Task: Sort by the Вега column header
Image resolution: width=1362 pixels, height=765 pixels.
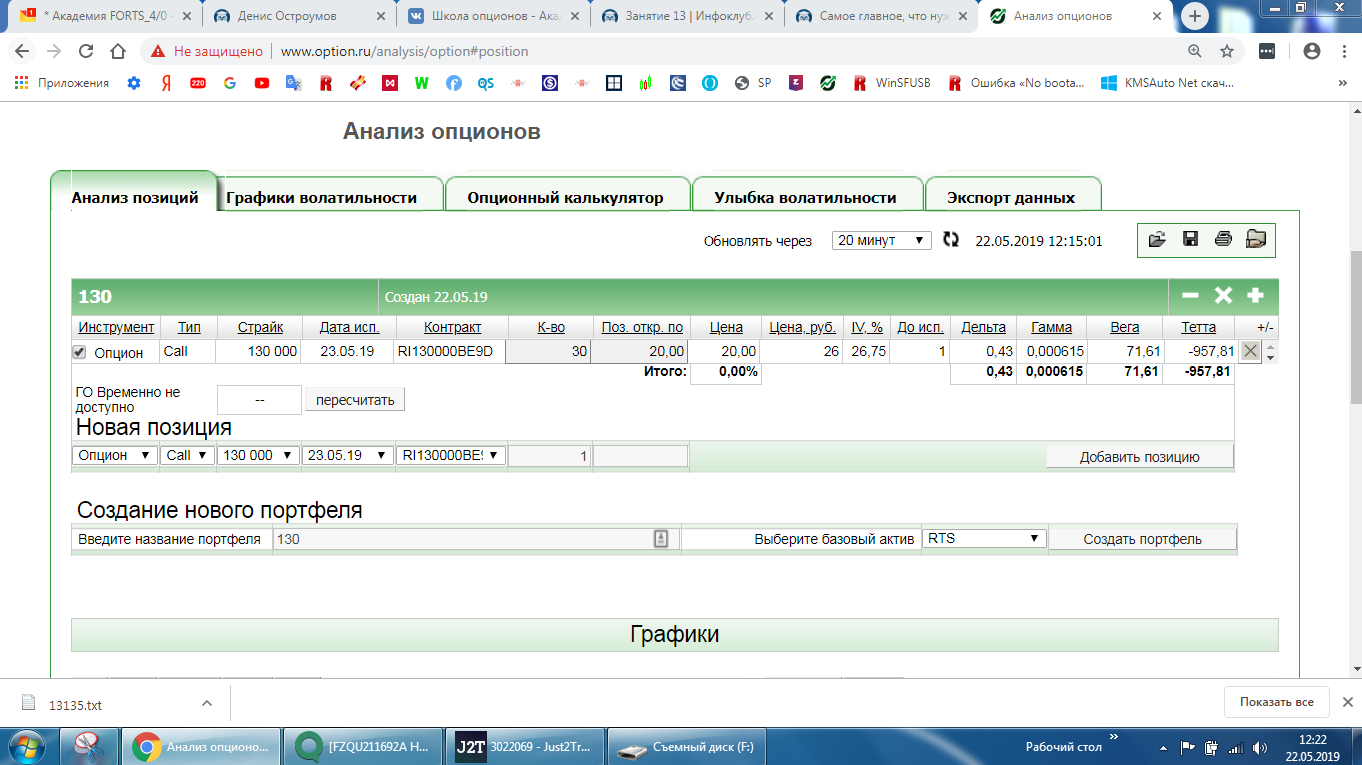Action: tap(1124, 327)
